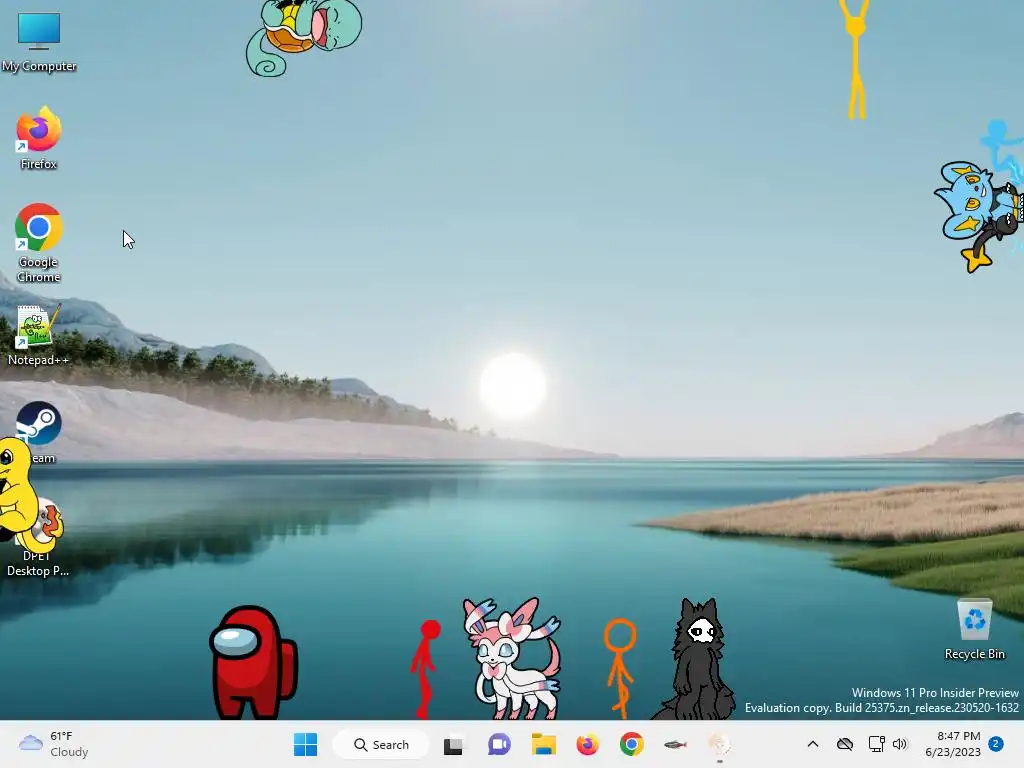The height and width of the screenshot is (768, 1024).
Task: Click the red Among Us crewmate pet
Action: 253,662
